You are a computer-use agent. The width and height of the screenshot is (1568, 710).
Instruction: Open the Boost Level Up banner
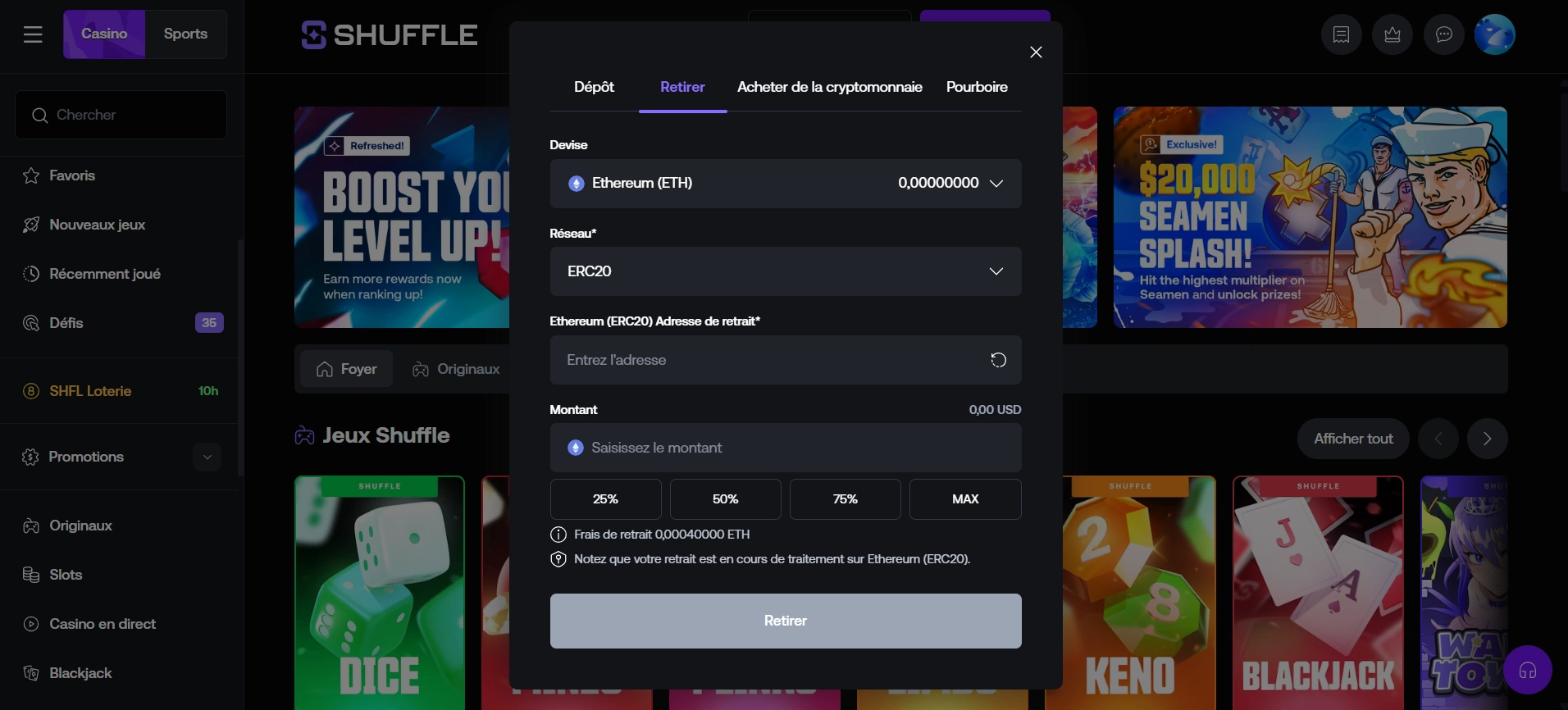coord(402,217)
